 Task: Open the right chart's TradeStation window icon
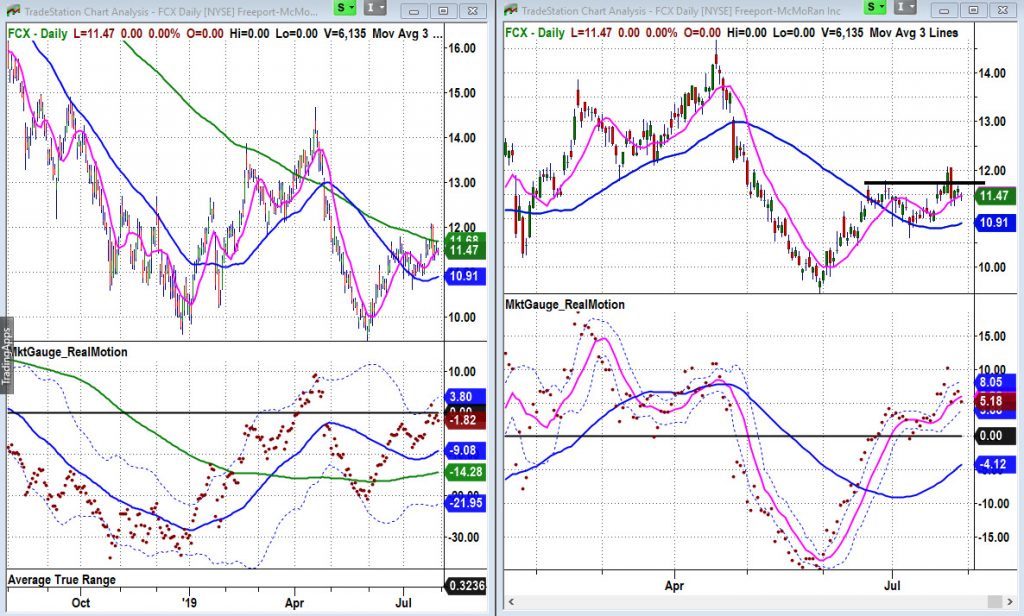(510, 11)
